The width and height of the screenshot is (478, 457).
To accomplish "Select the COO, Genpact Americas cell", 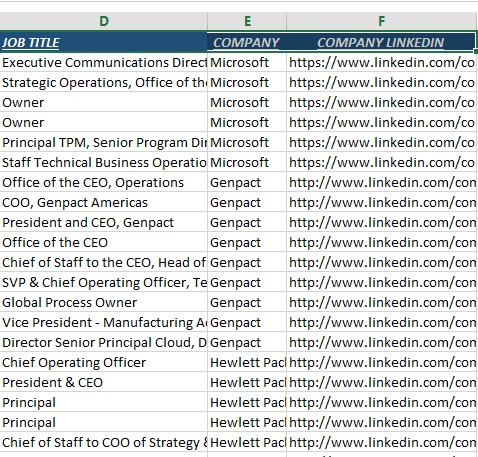I will 103,202.
